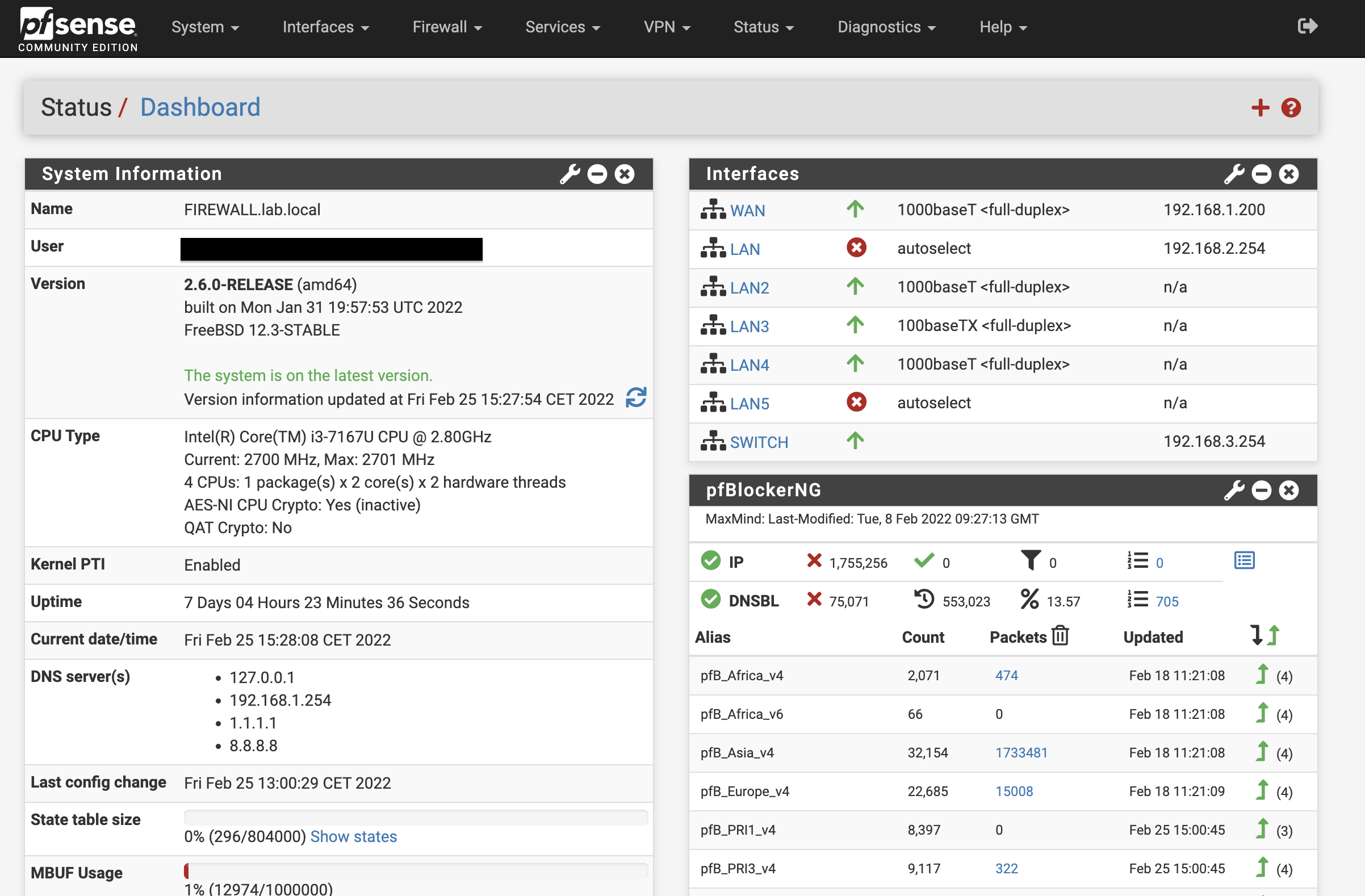Screen dimensions: 1365x896
Task: Click the Show states link
Action: [353, 836]
